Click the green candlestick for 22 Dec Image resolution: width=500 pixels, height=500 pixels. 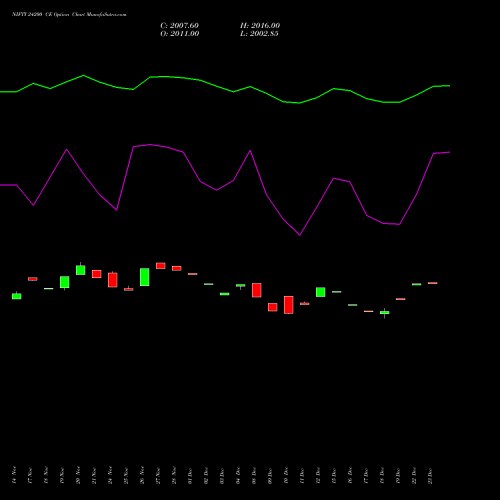[417, 284]
